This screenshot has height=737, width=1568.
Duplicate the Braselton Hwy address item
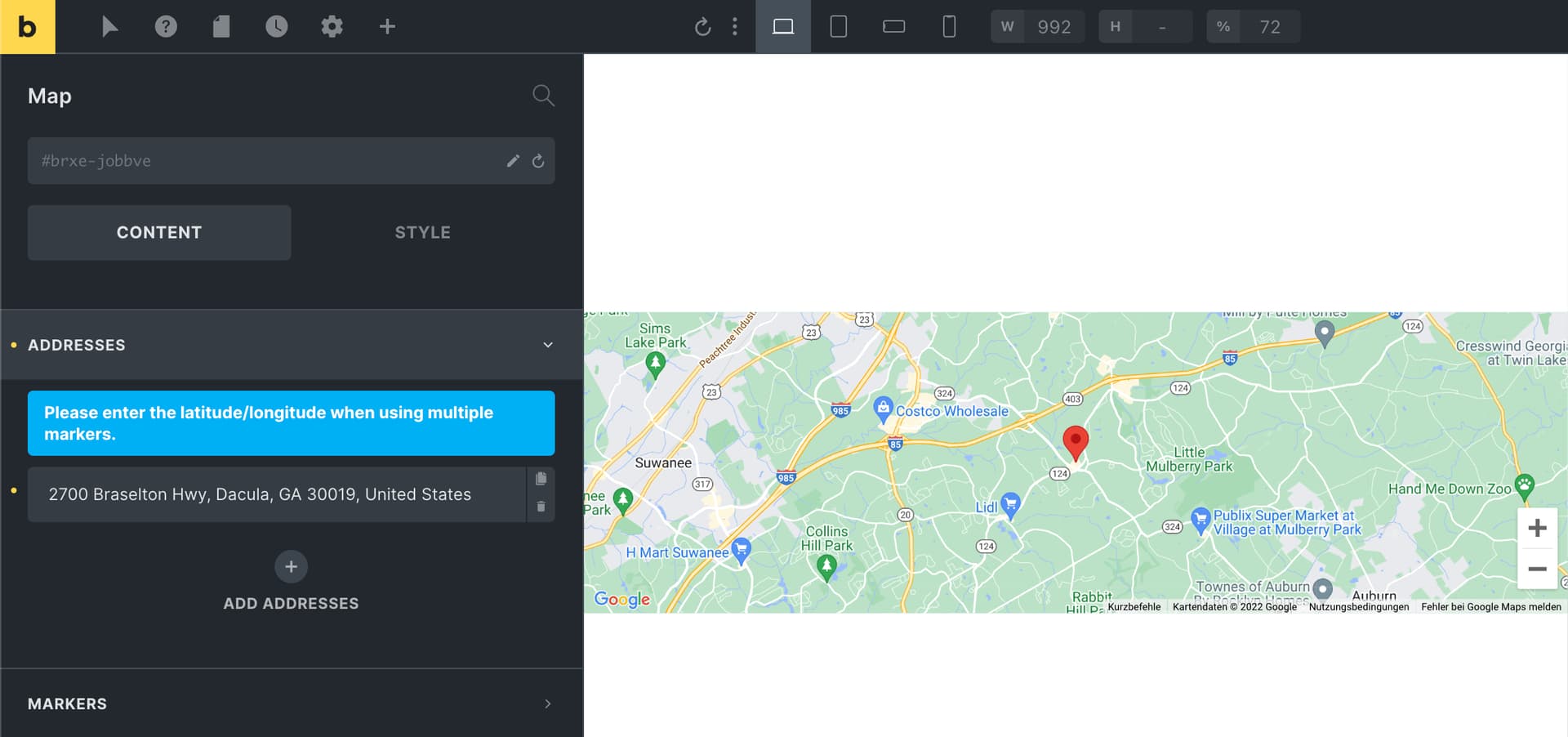pyautogui.click(x=541, y=479)
